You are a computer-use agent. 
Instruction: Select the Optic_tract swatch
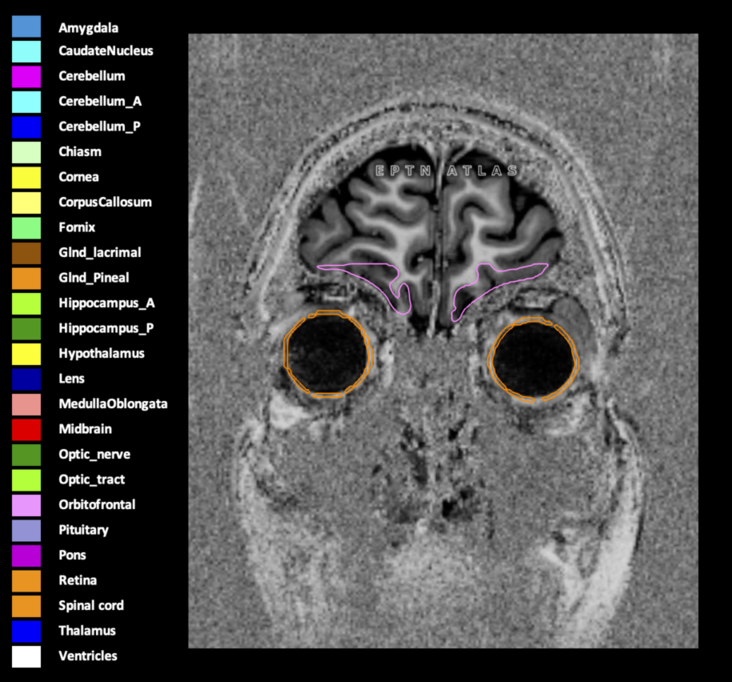(26, 480)
